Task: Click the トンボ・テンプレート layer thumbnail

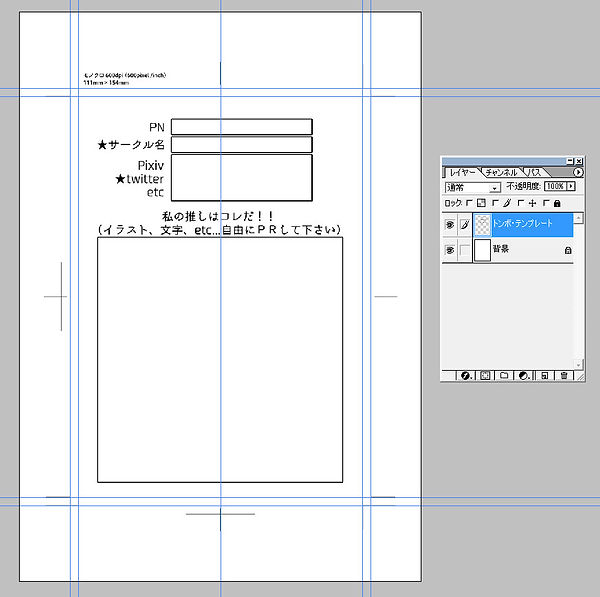Action: [483, 225]
